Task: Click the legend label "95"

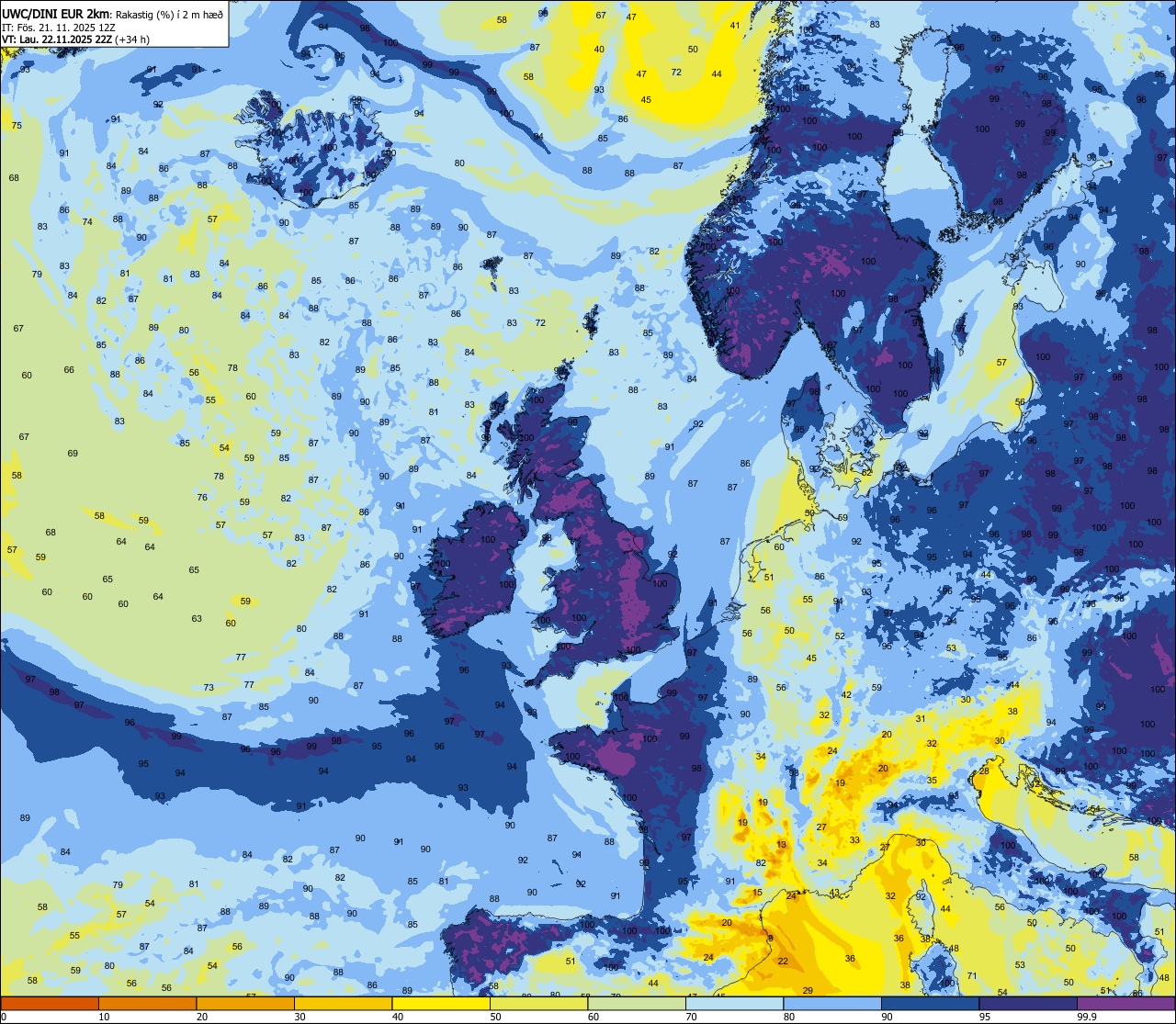Action: click(x=985, y=1017)
